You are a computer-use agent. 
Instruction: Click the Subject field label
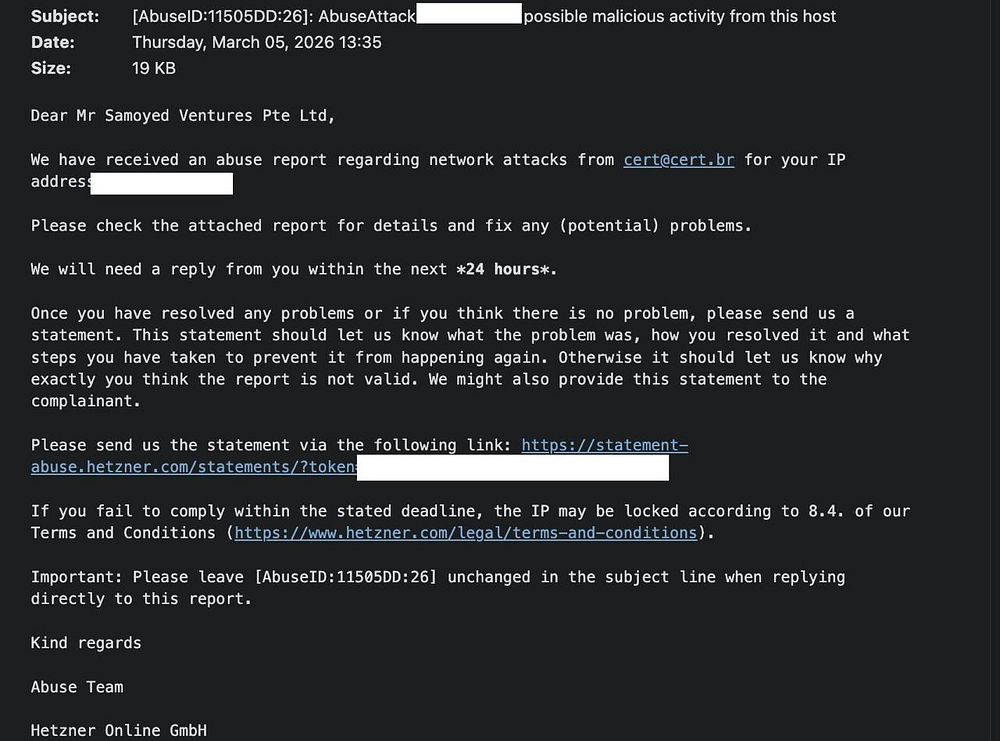(65, 16)
